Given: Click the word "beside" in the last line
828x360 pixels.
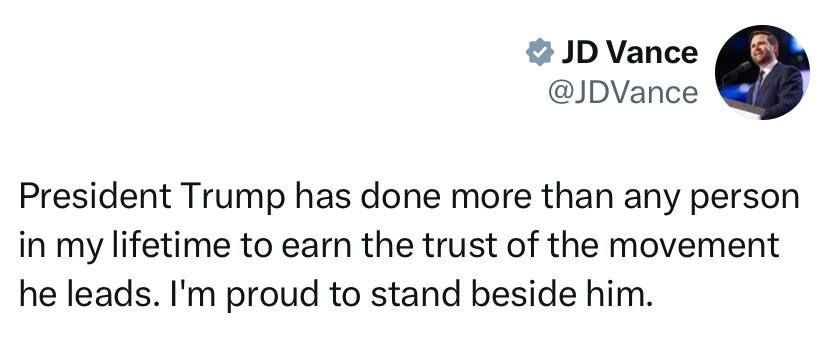Looking at the screenshot, I should [523, 295].
